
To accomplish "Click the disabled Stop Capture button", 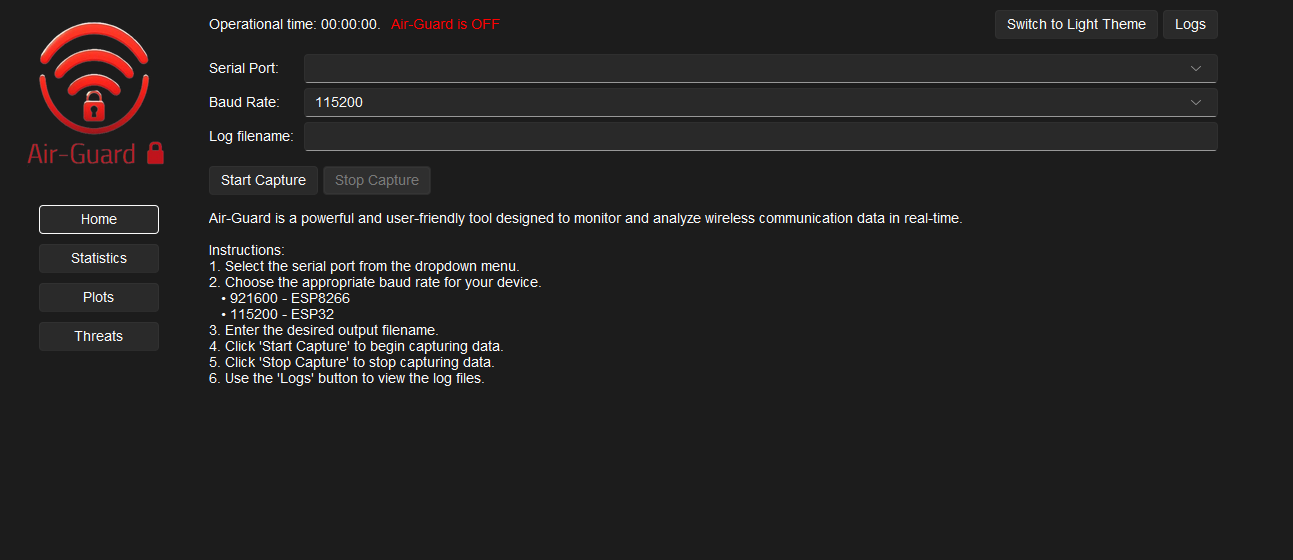I will (x=377, y=180).
